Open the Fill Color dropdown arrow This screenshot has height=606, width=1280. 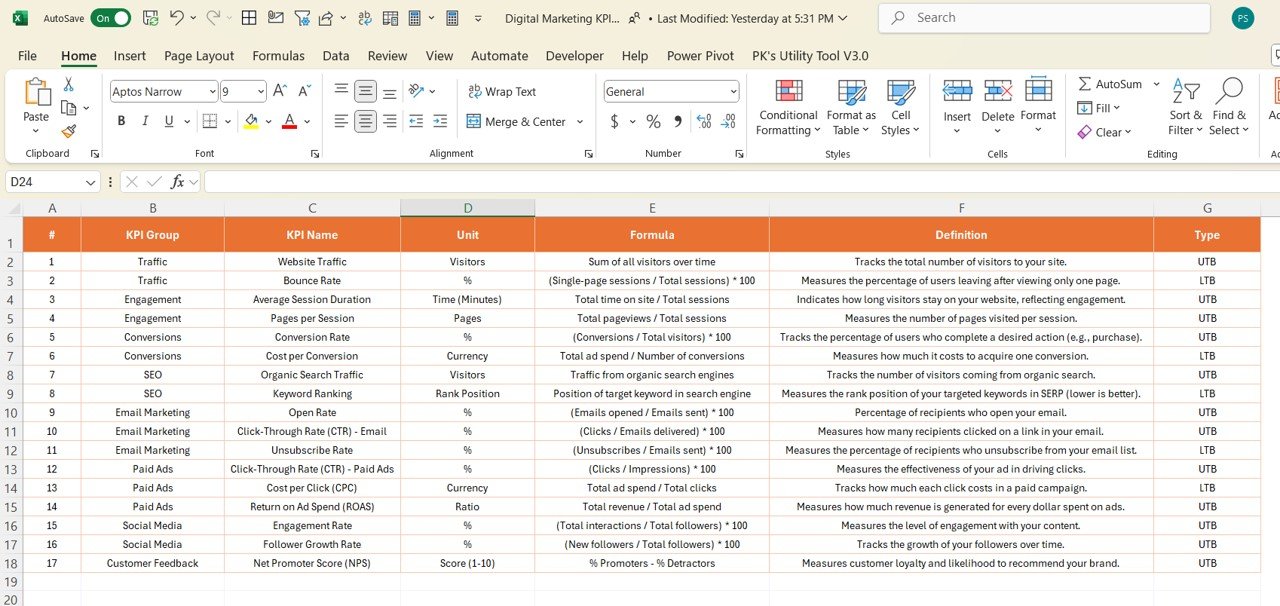[267, 121]
